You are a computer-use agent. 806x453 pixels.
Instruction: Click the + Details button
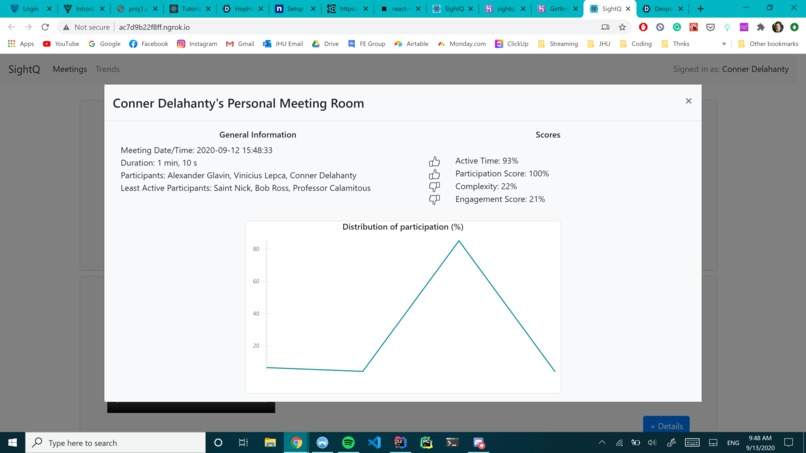coord(666,425)
